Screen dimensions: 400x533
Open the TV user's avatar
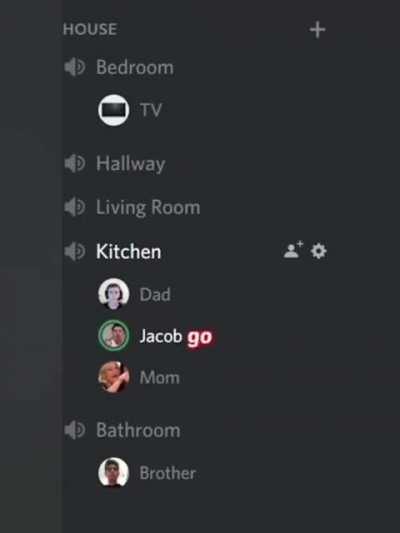[x=114, y=110]
